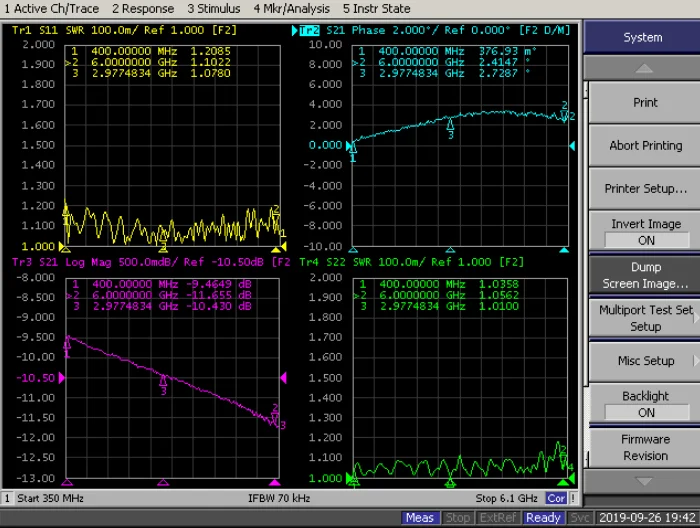
Task: Click channel 1 number in status bar
Action: coord(7,498)
